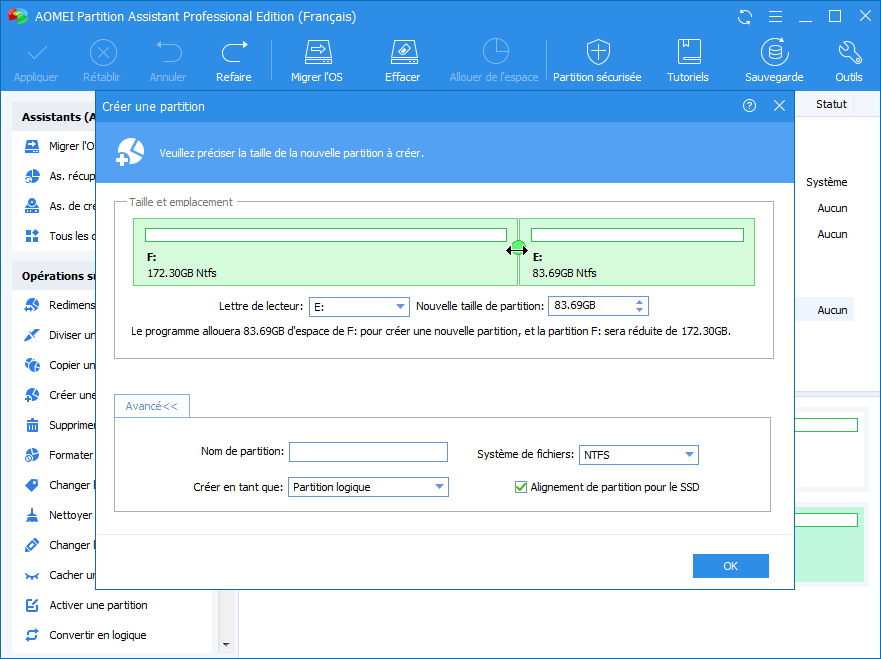Open the Tutoriels book icon
Image resolution: width=881 pixels, height=659 pixels.
[x=689, y=52]
